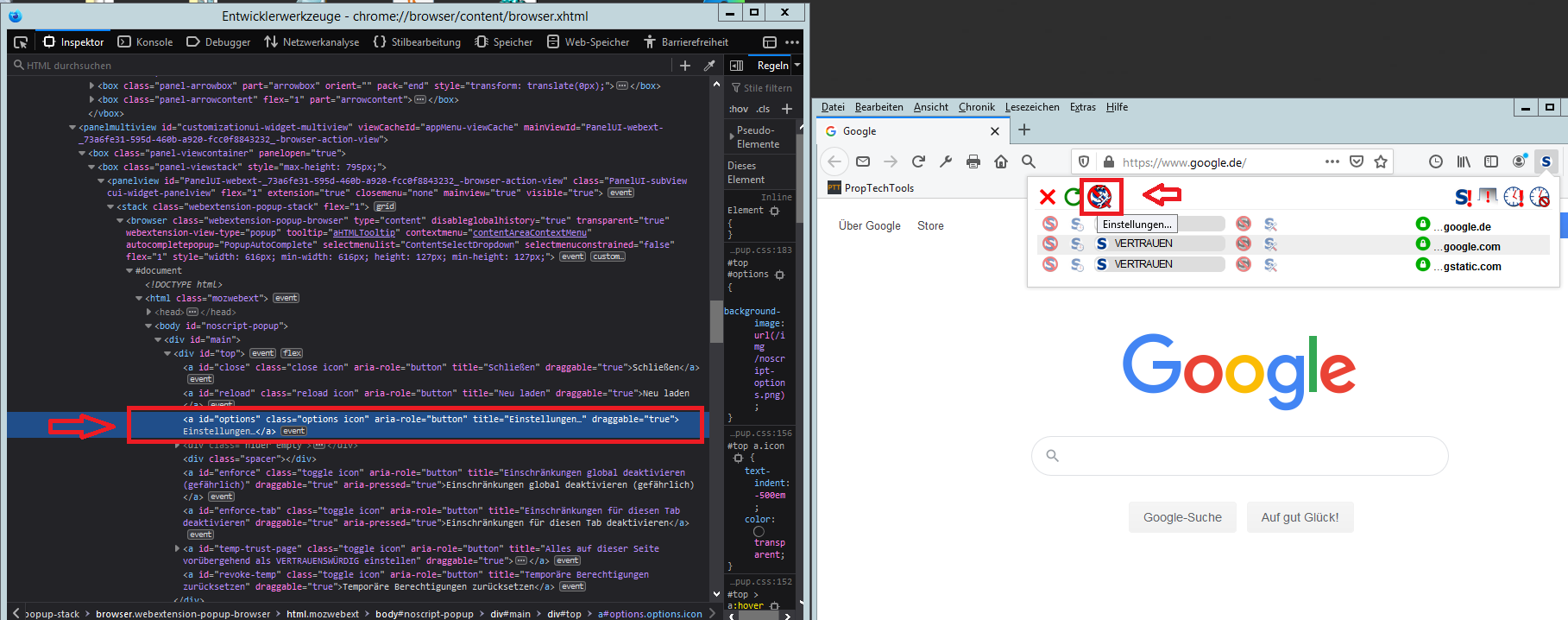Toggle the .cls classes panel
The height and width of the screenshot is (620, 1568).
coord(763,109)
